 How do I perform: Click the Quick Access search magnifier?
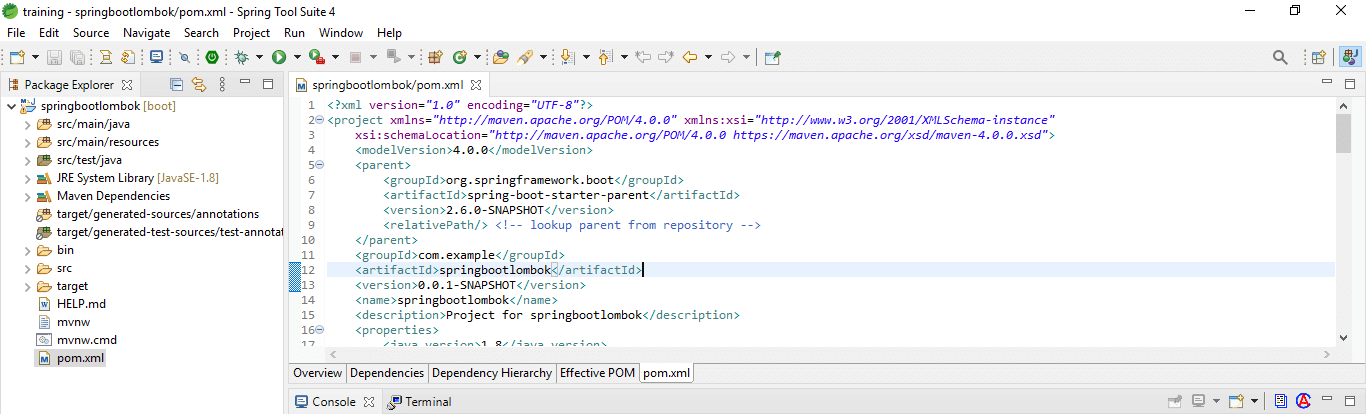[x=1280, y=58]
